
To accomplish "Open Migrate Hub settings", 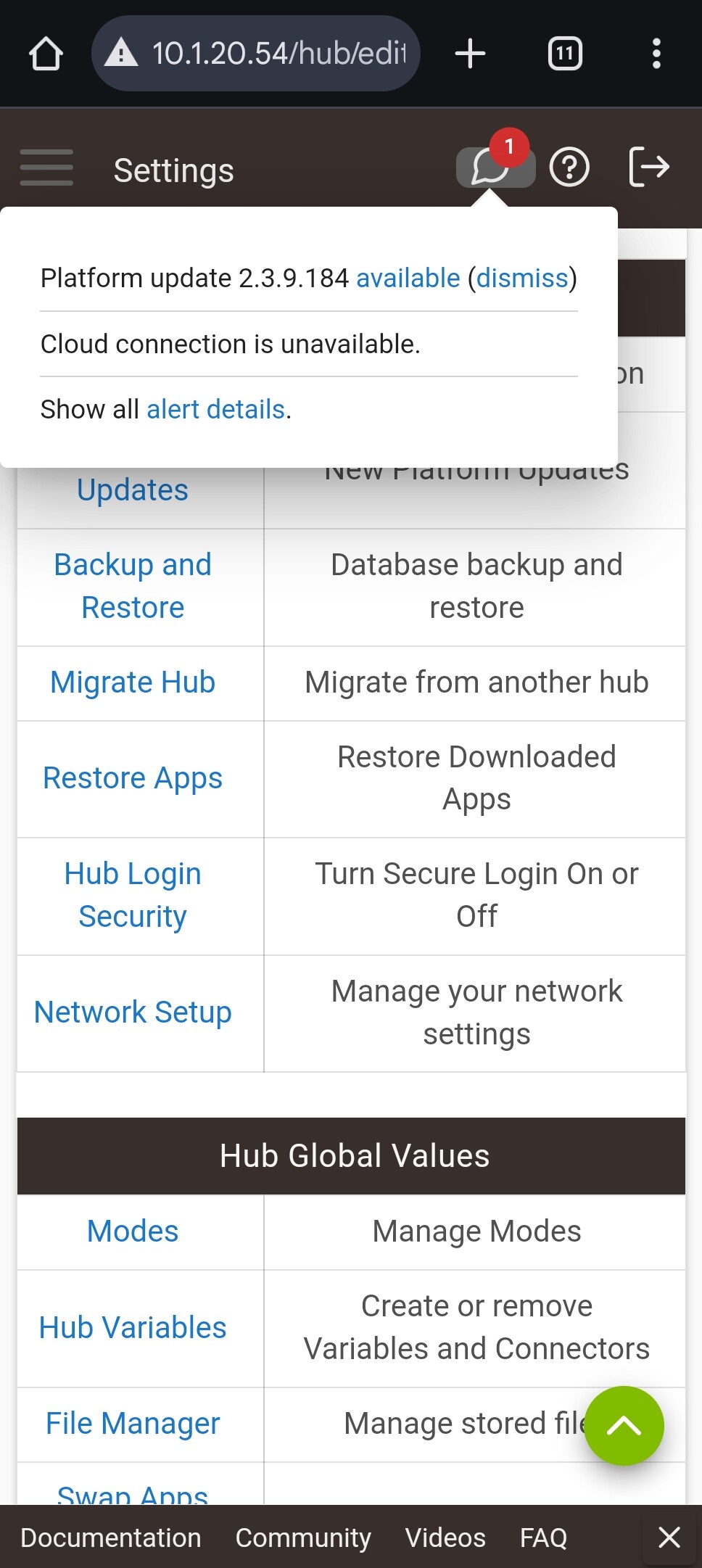I will (132, 682).
